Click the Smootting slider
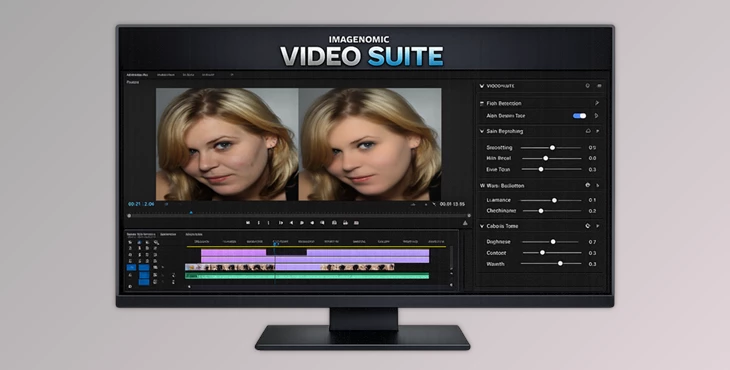730x370 pixels. [551, 148]
